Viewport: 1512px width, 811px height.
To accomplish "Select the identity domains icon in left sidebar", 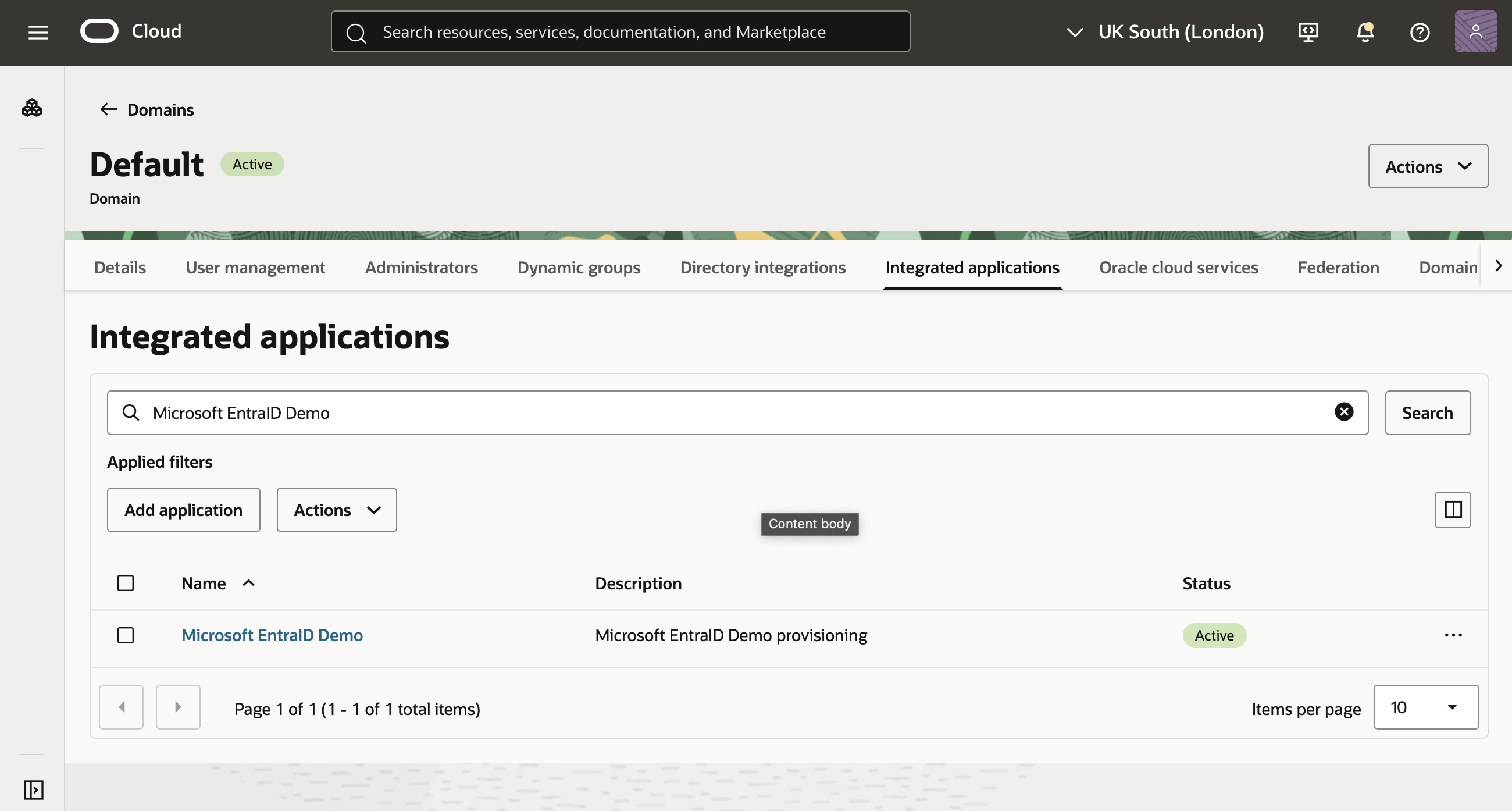I will [x=33, y=108].
